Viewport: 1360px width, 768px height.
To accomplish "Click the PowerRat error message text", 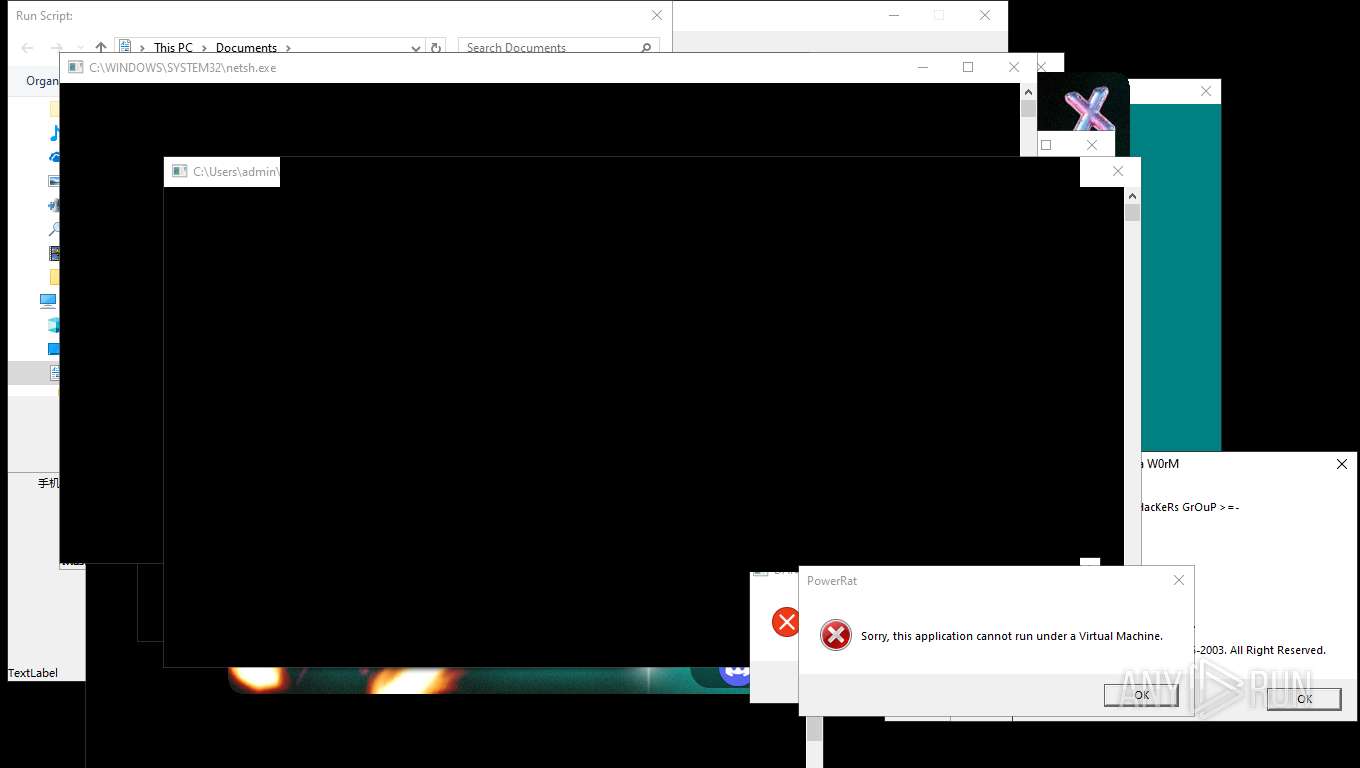I will pos(1012,636).
